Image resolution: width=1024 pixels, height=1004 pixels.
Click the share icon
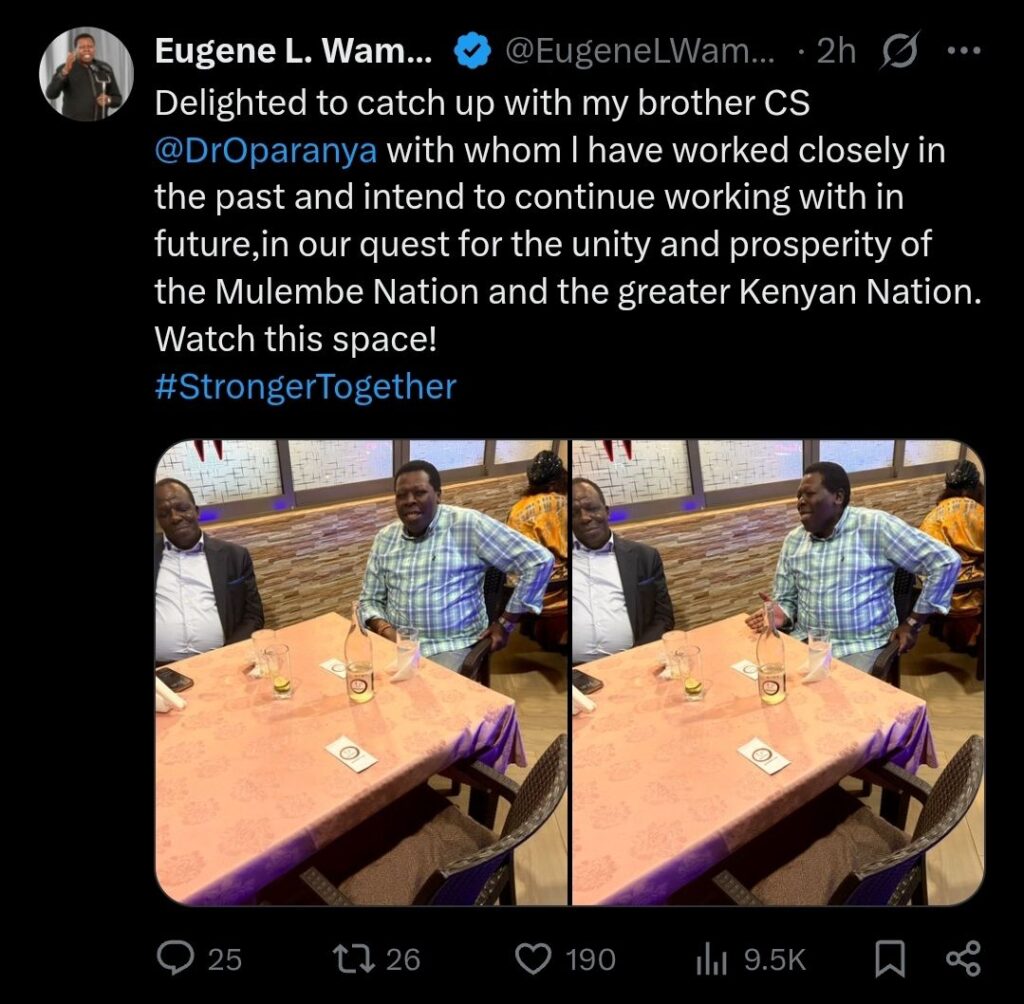click(963, 959)
